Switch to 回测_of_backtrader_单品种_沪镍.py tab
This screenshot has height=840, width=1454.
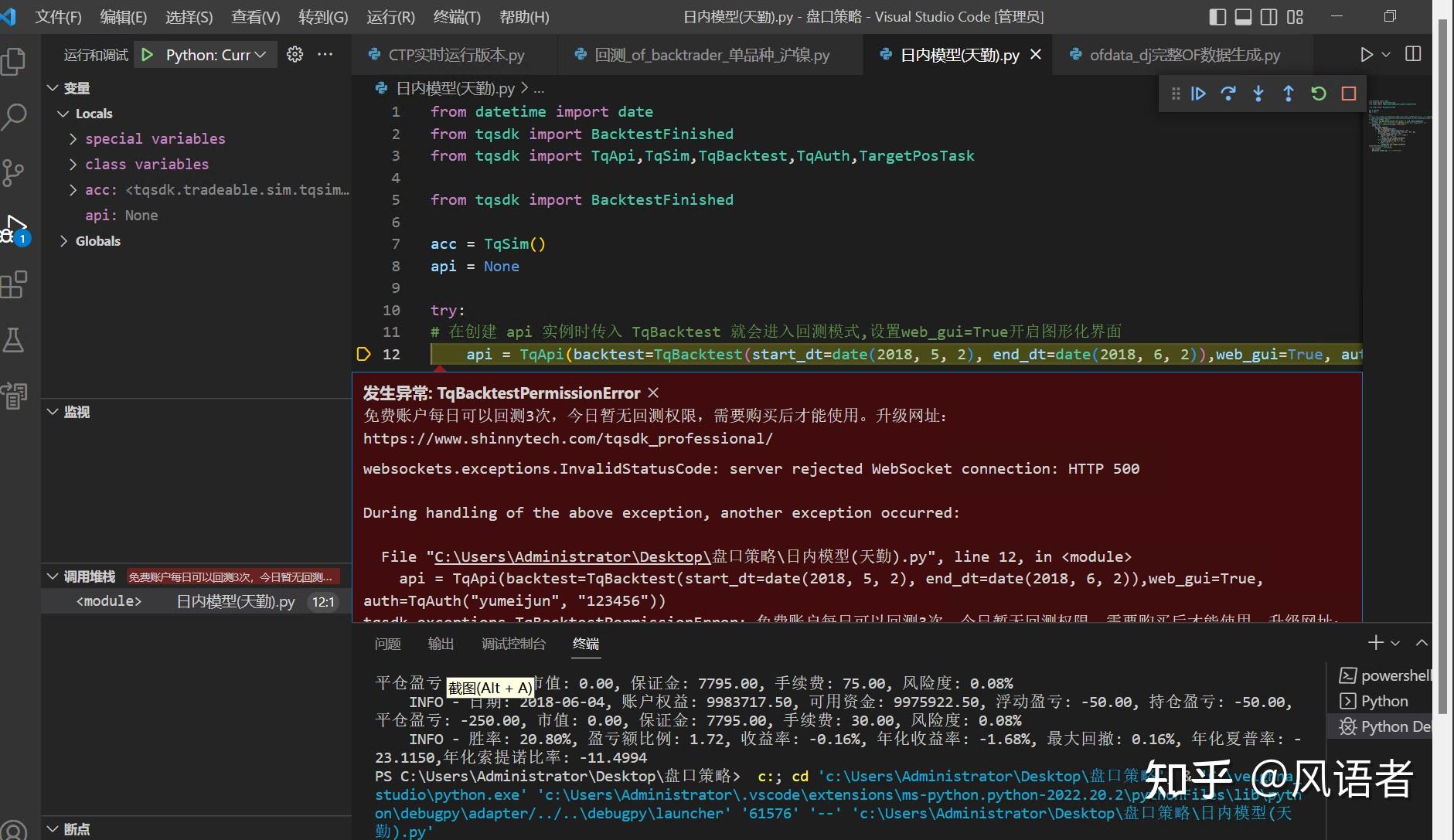[710, 55]
